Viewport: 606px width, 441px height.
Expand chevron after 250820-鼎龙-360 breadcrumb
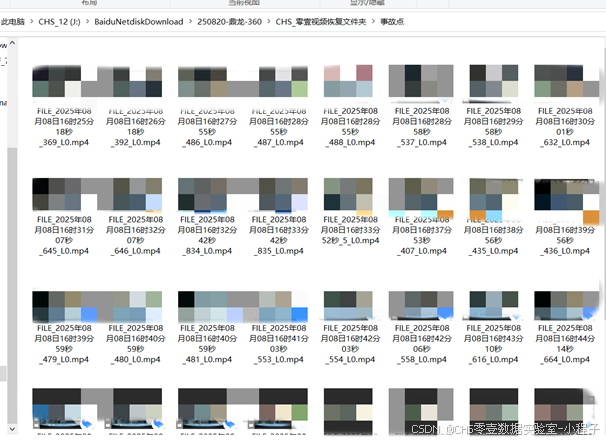point(269,22)
